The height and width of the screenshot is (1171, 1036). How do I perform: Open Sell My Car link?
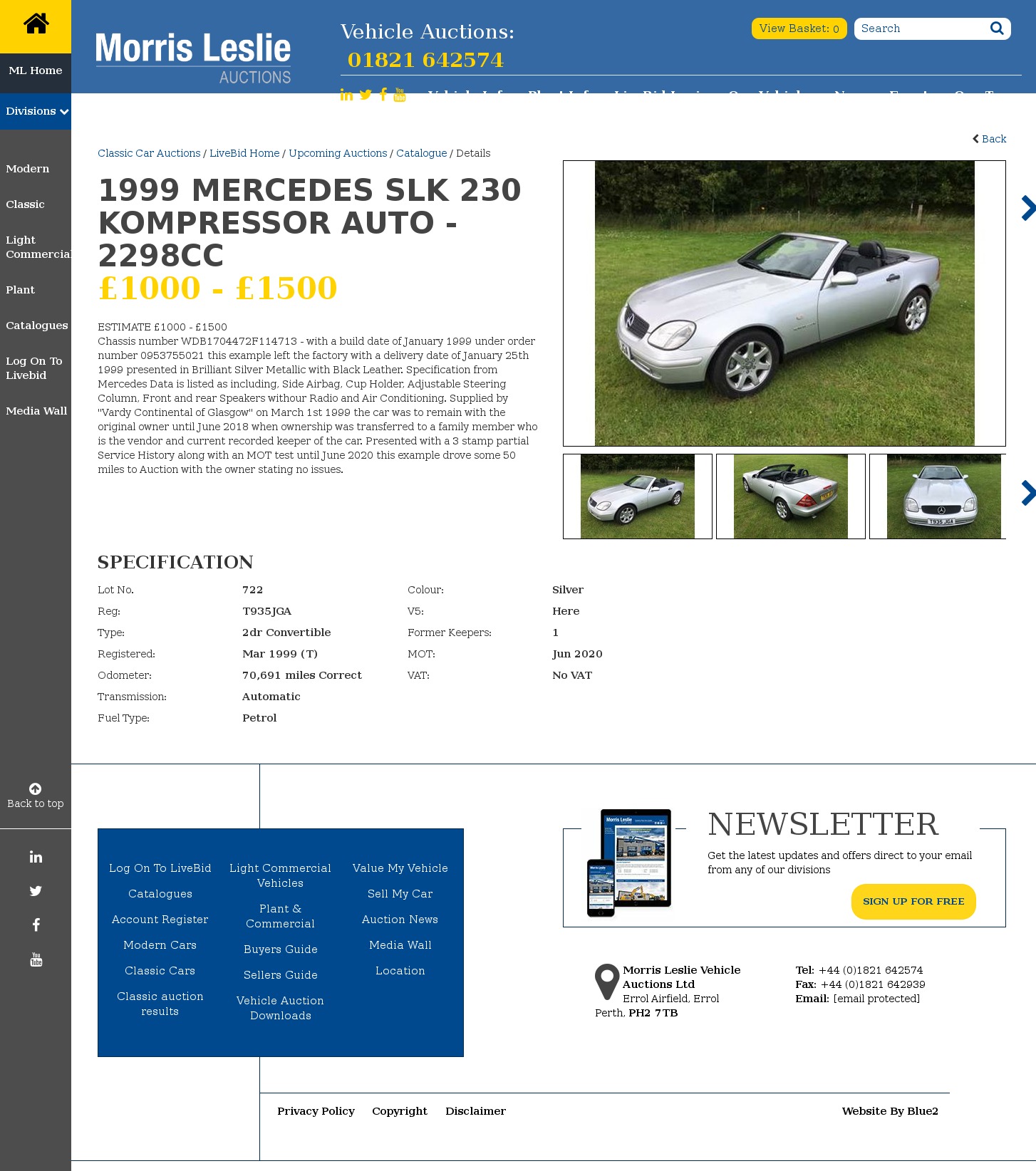400,894
